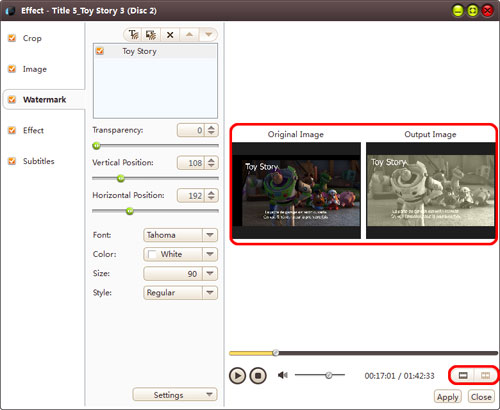Open the Color dropdown showing White
The height and width of the screenshot is (410, 500).
click(x=180, y=254)
